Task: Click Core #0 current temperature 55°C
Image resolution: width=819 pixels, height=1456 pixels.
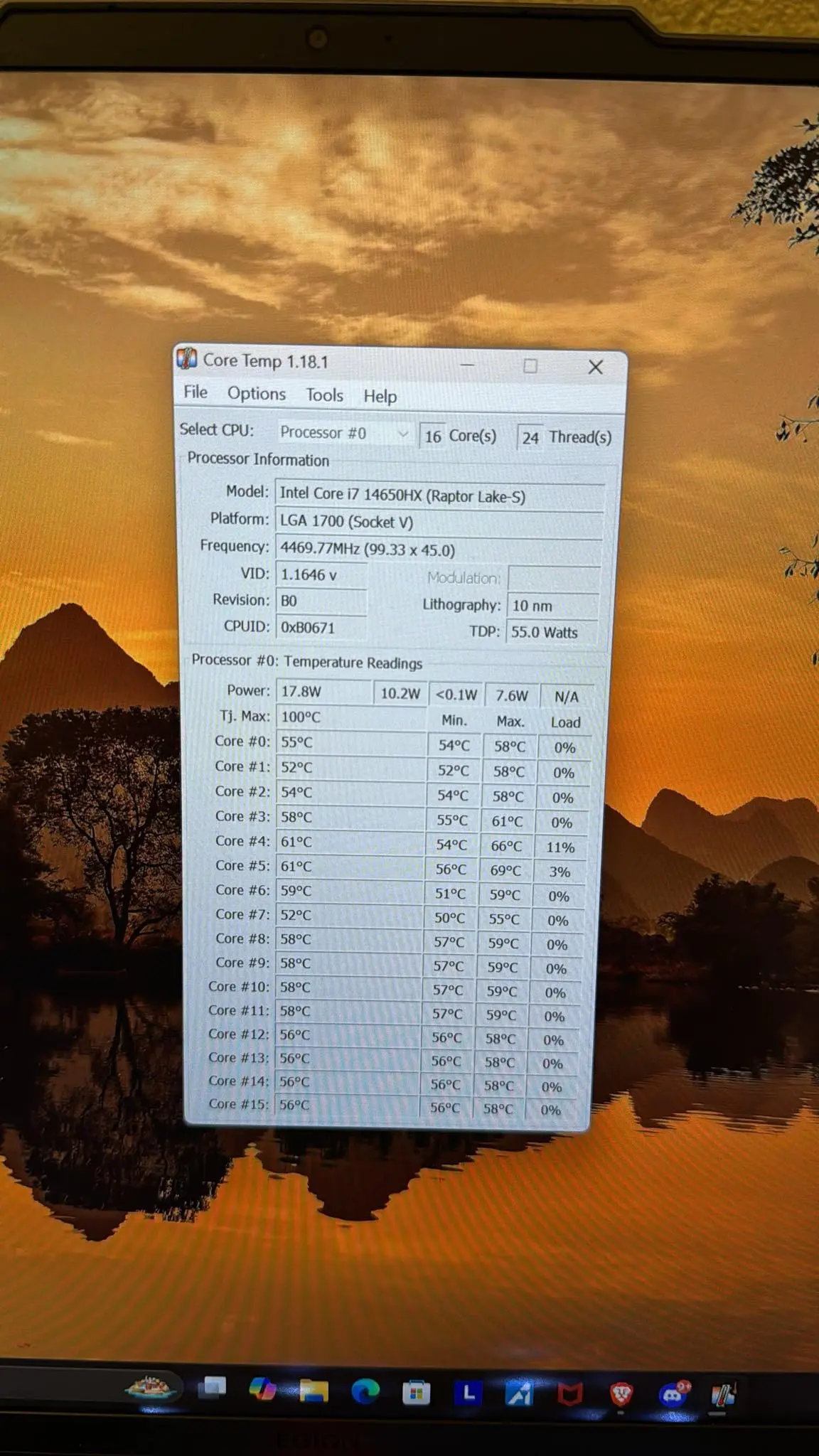Action: tap(350, 742)
